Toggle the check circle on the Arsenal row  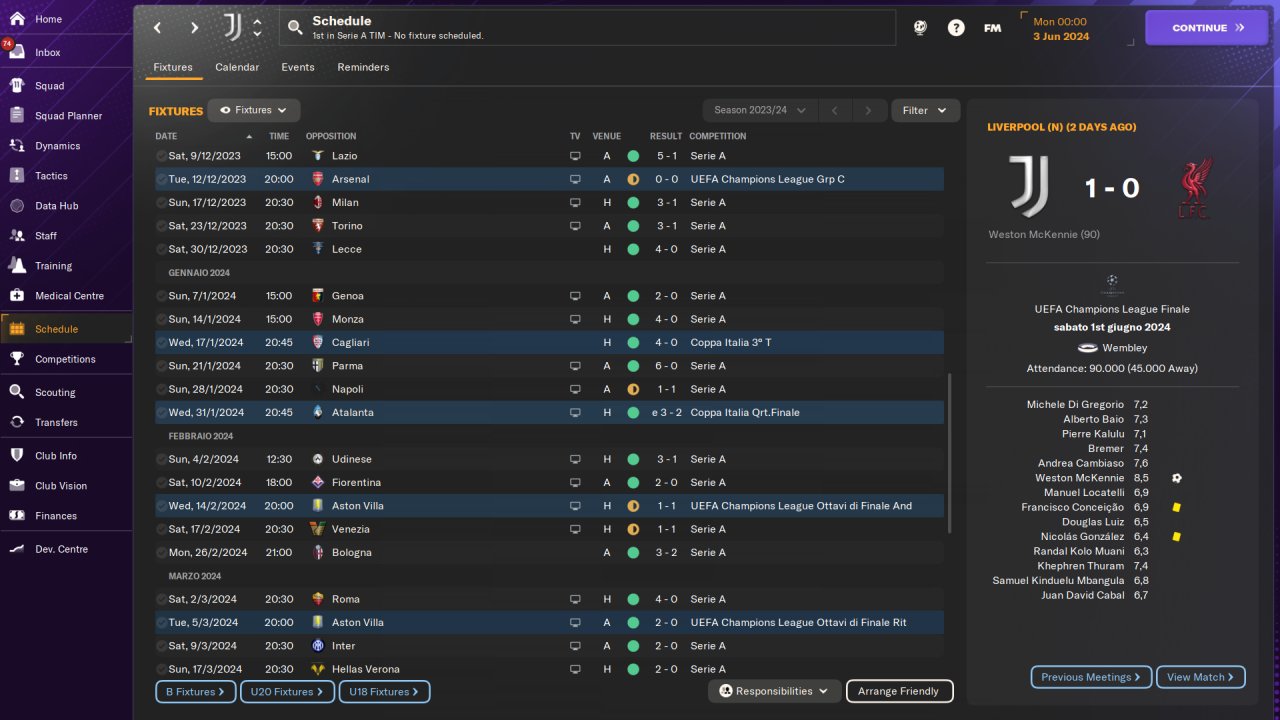(162, 179)
